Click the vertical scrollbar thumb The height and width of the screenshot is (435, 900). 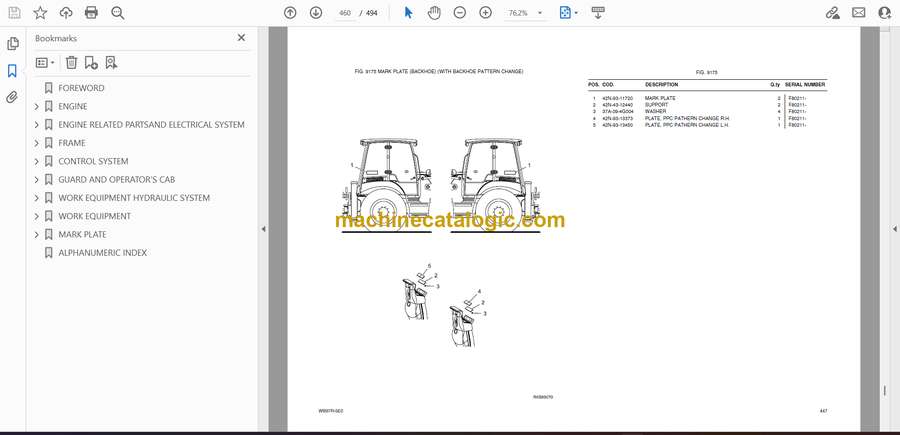pyautogui.click(x=885, y=391)
